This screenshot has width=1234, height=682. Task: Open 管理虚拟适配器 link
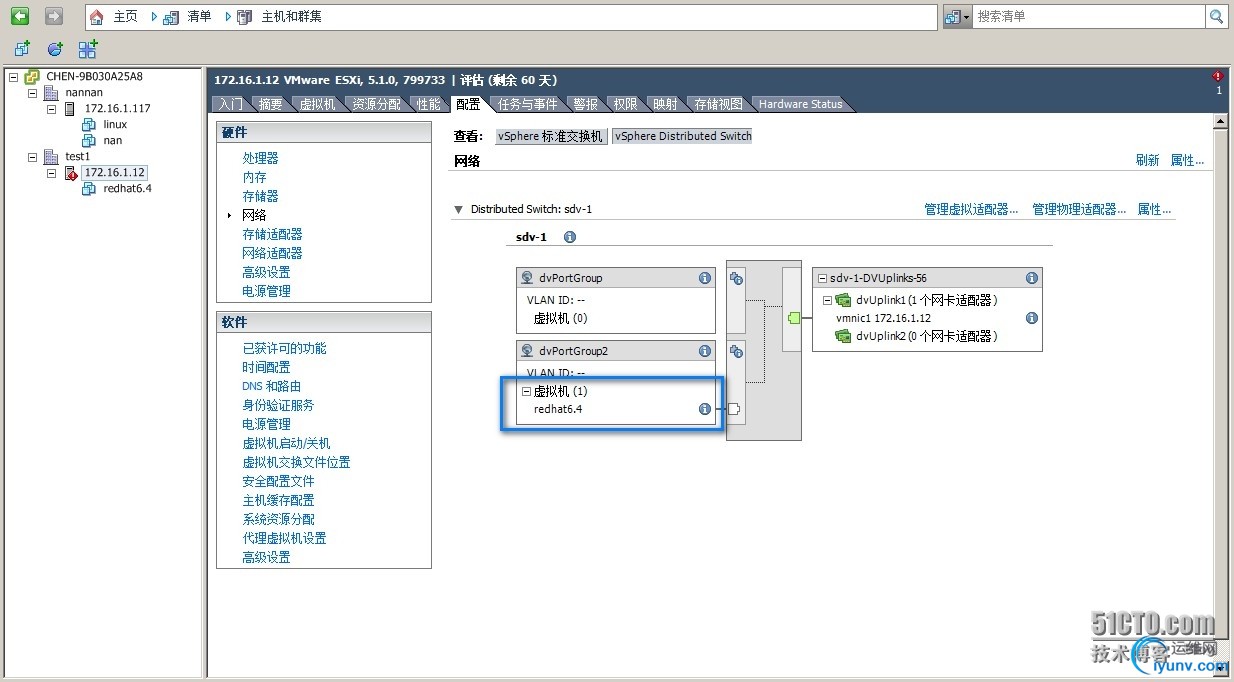tap(971, 209)
